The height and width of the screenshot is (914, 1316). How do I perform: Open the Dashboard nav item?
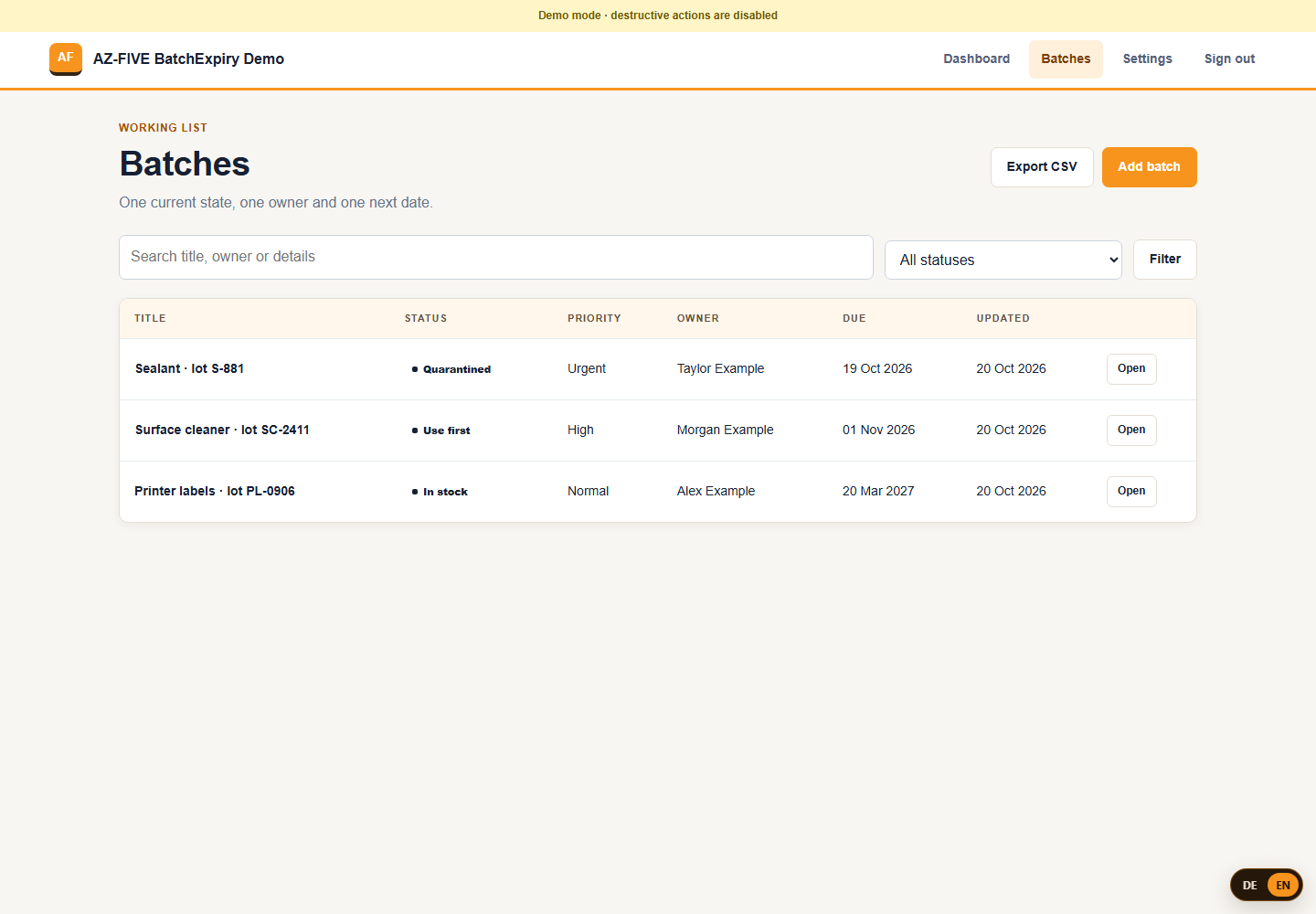(x=976, y=58)
